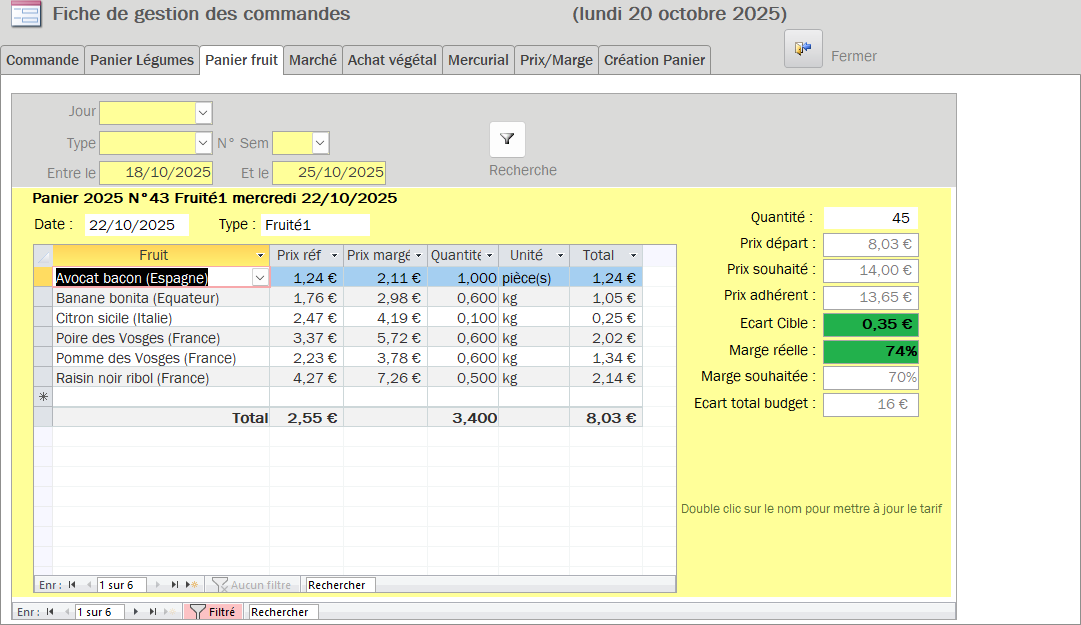This screenshot has height=625, width=1081.
Task: Open the Mercurial tab
Action: [478, 60]
